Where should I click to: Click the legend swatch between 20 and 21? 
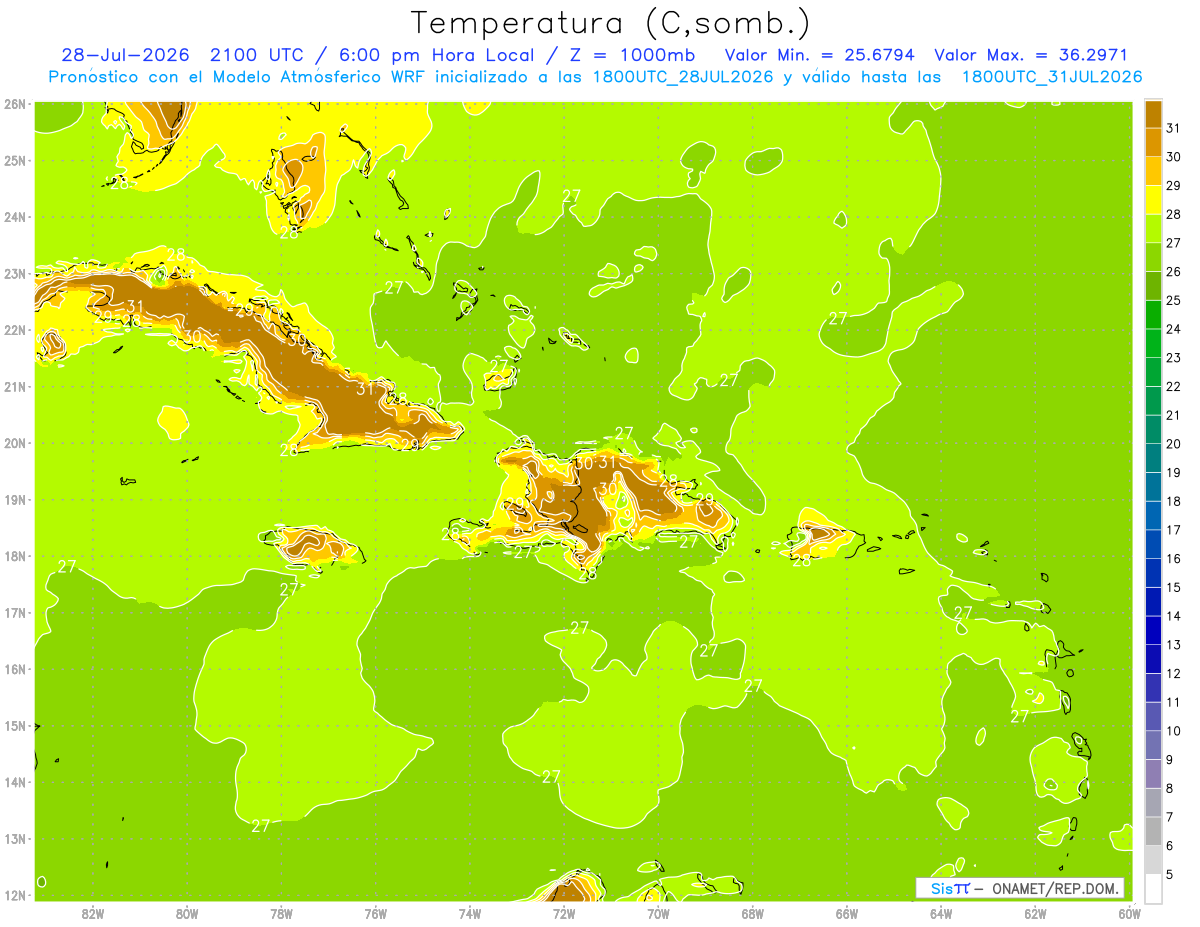point(1153,430)
